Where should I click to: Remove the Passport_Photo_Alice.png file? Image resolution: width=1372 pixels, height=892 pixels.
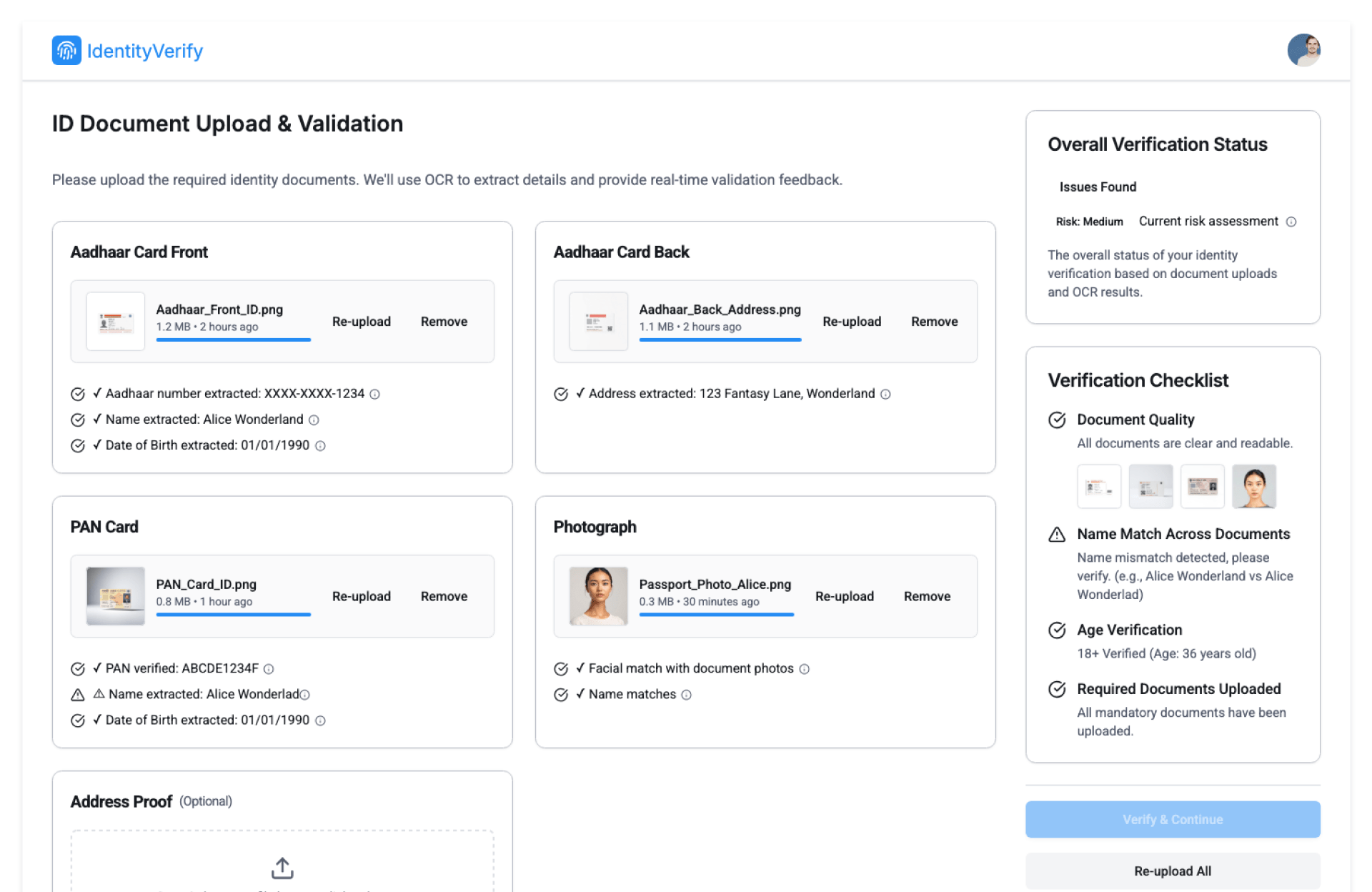click(927, 596)
